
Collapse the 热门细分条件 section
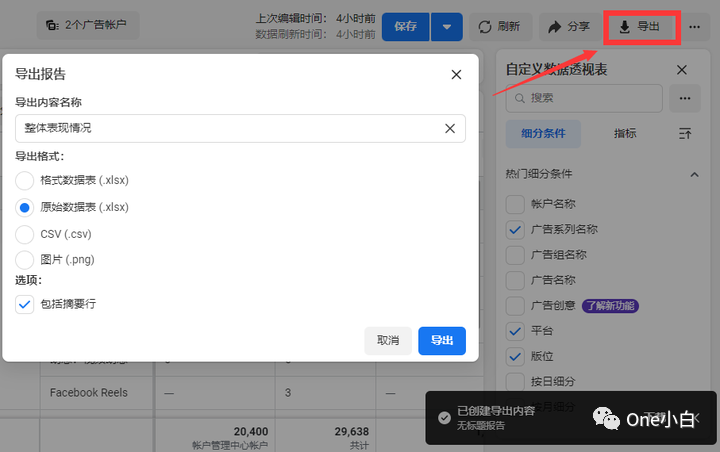[694, 175]
